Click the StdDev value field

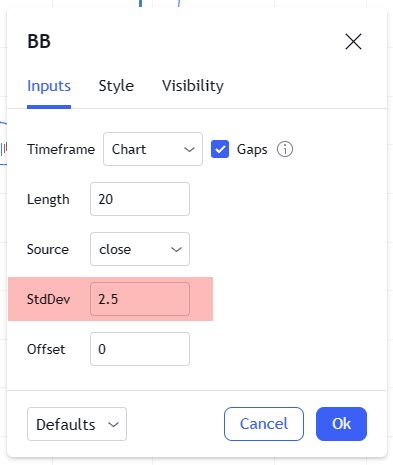140,299
